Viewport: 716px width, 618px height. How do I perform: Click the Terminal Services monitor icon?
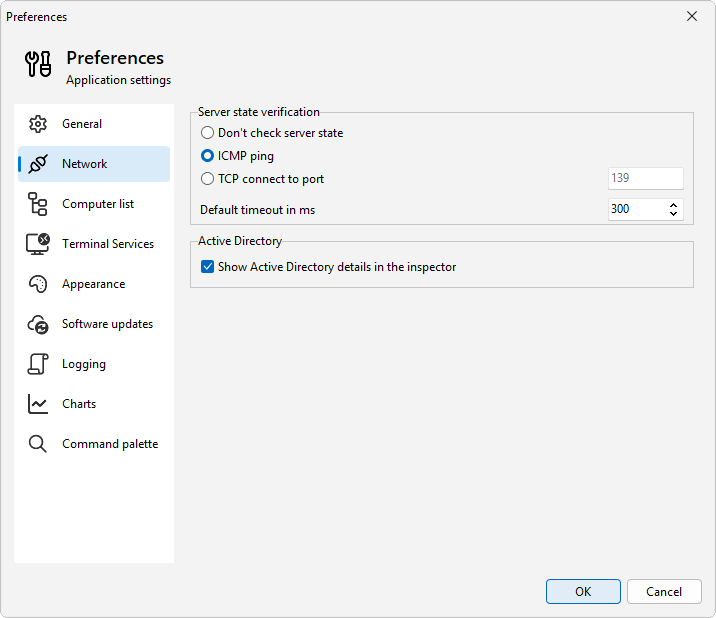coord(38,244)
